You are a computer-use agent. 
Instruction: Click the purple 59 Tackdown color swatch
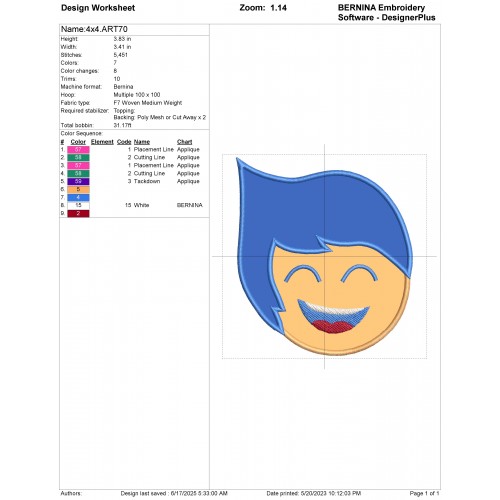(x=78, y=182)
